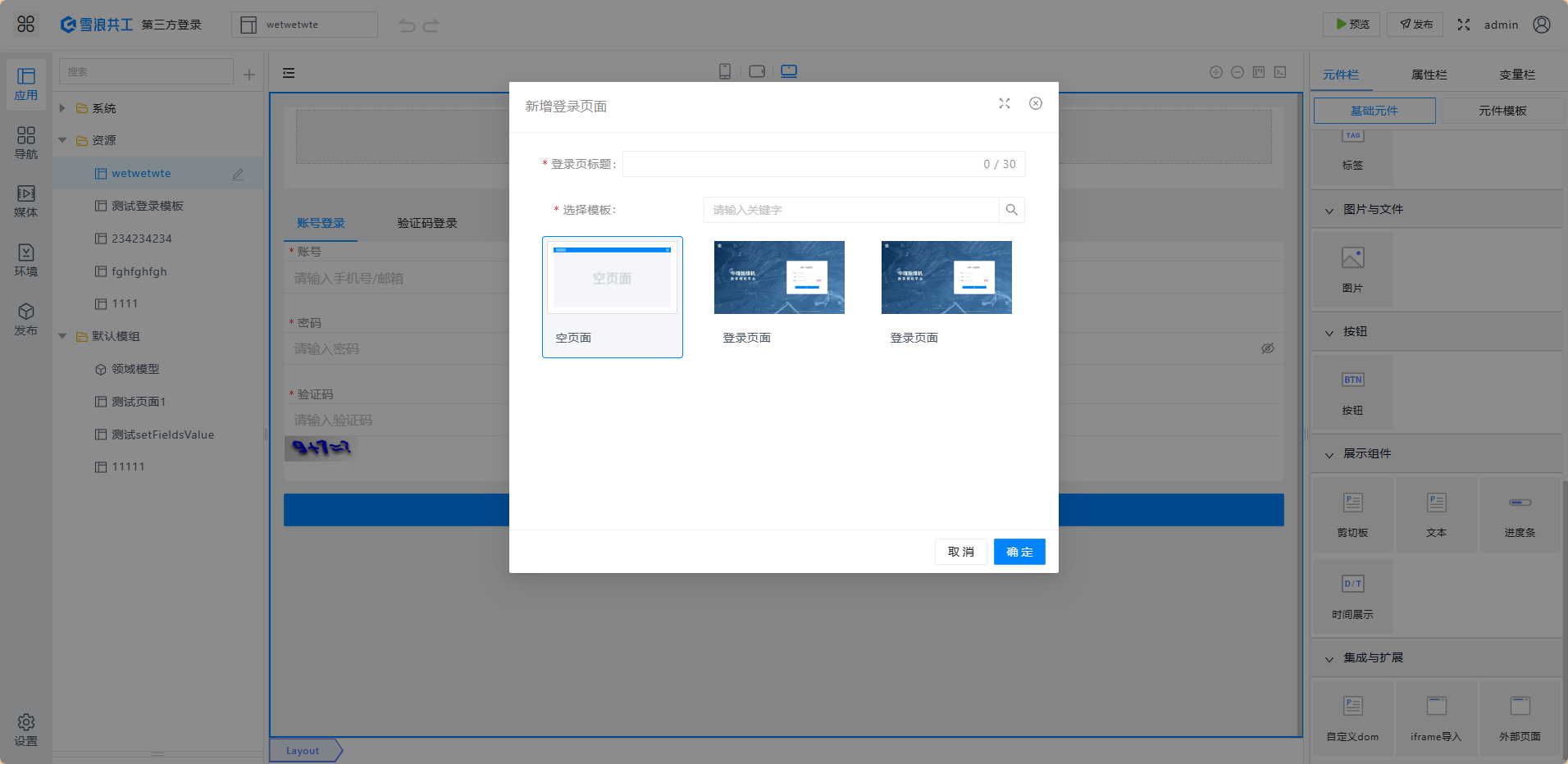Focus the 登录页标题 input field
1568x764 pixels.
(824, 164)
